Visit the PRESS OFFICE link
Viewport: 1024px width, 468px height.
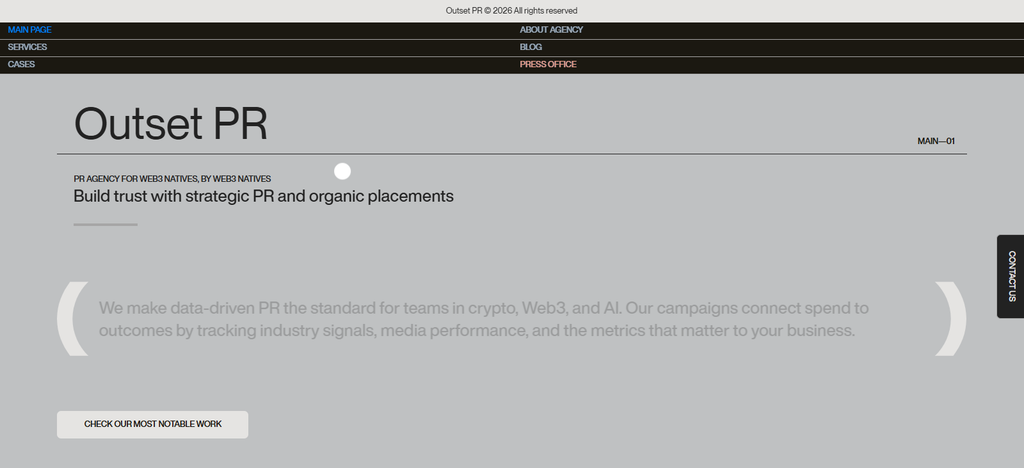pyautogui.click(x=548, y=64)
